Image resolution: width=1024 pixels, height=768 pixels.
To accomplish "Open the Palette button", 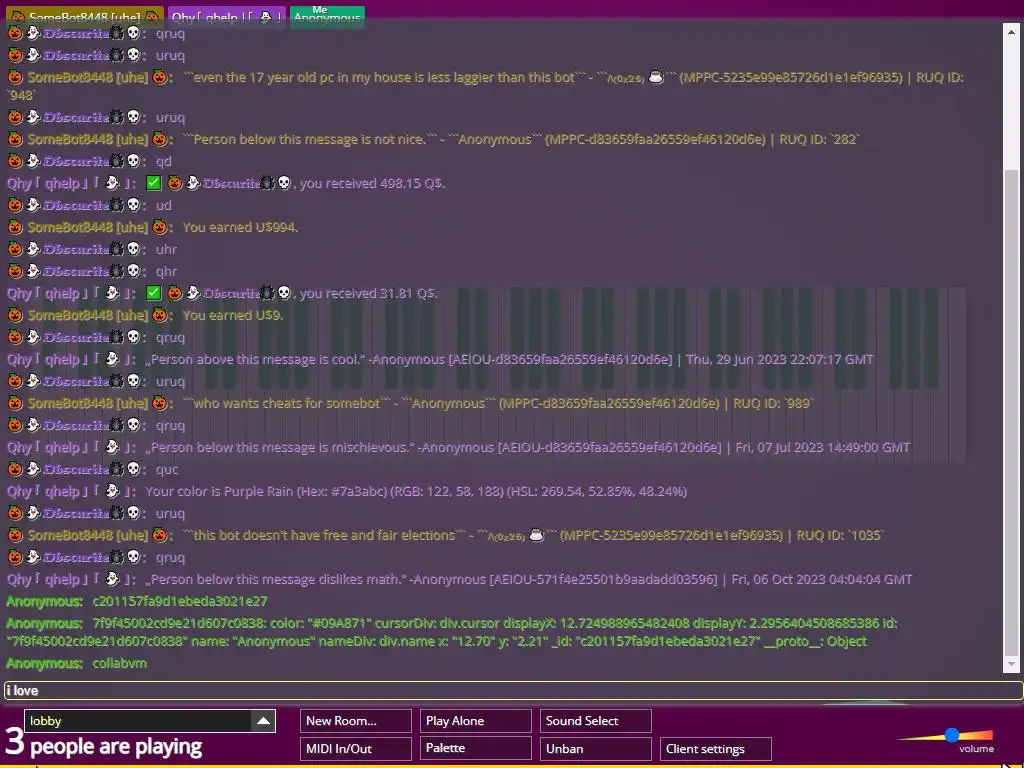I will (475, 748).
